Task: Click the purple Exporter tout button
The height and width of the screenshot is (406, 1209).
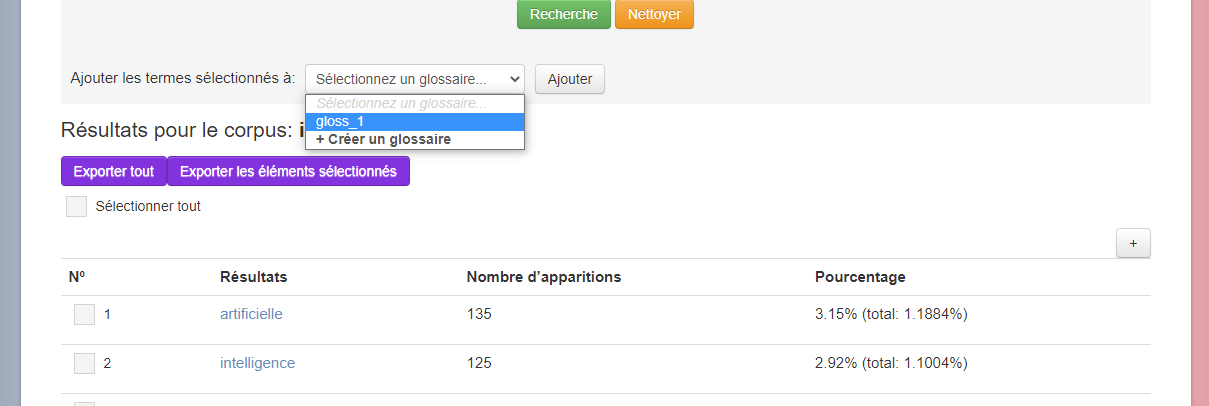Action: (113, 171)
